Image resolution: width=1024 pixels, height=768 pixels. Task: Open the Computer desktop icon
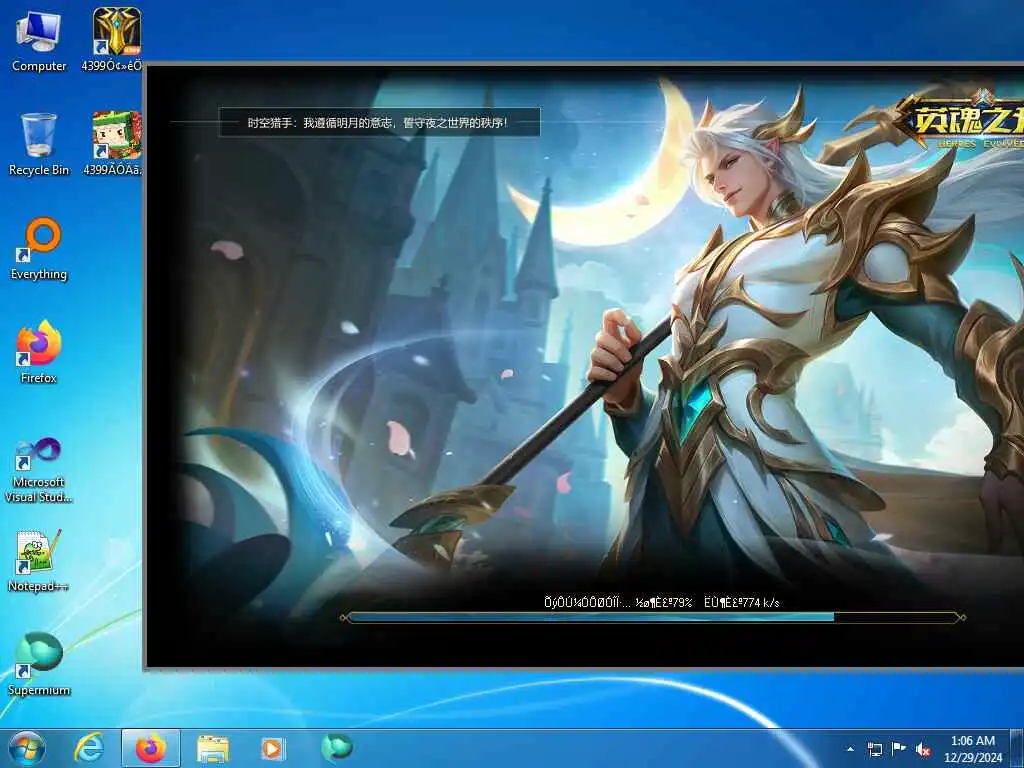click(39, 42)
